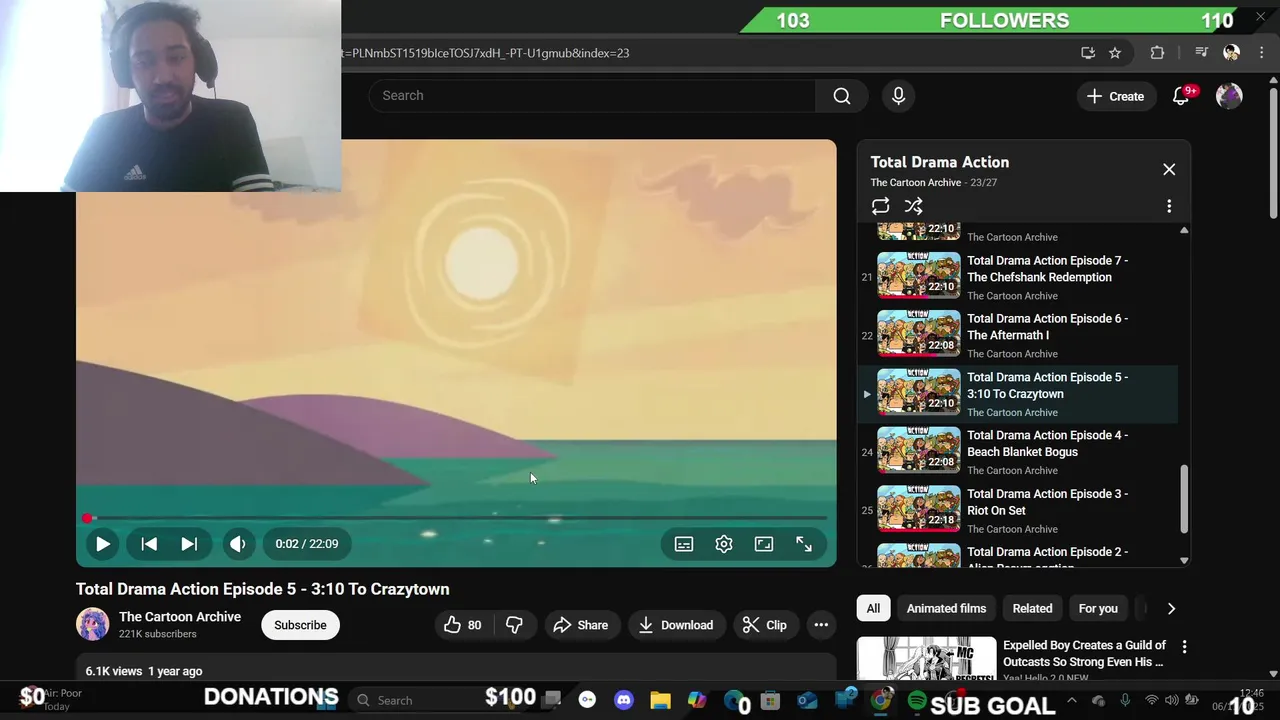Skip to the next video
Image resolution: width=1280 pixels, height=720 pixels.
(189, 544)
